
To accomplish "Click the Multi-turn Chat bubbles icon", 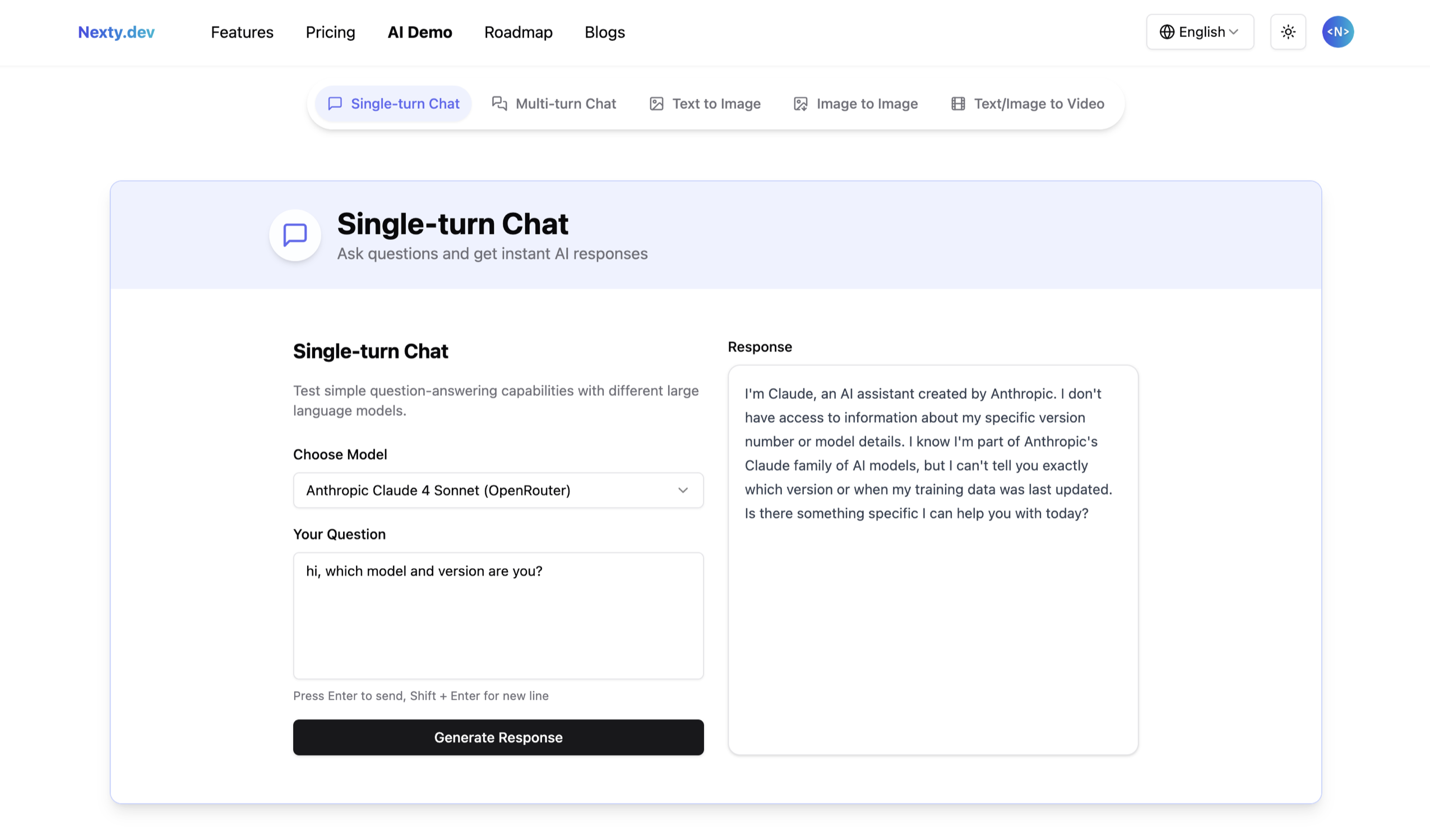I will click(499, 103).
